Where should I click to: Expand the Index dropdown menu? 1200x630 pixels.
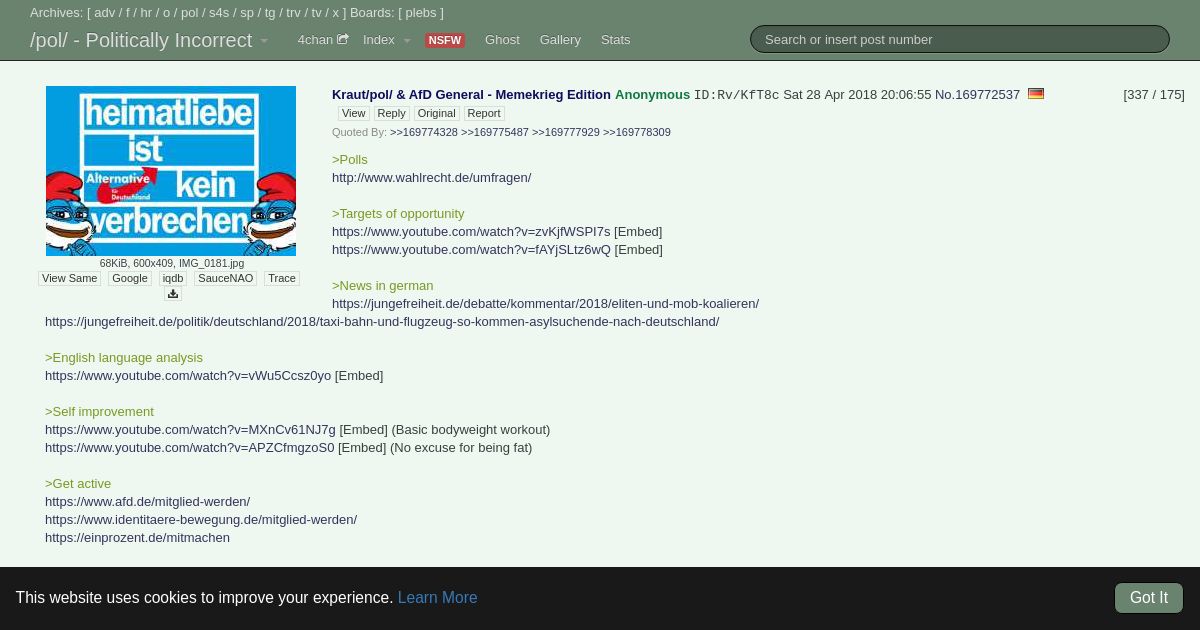(387, 40)
